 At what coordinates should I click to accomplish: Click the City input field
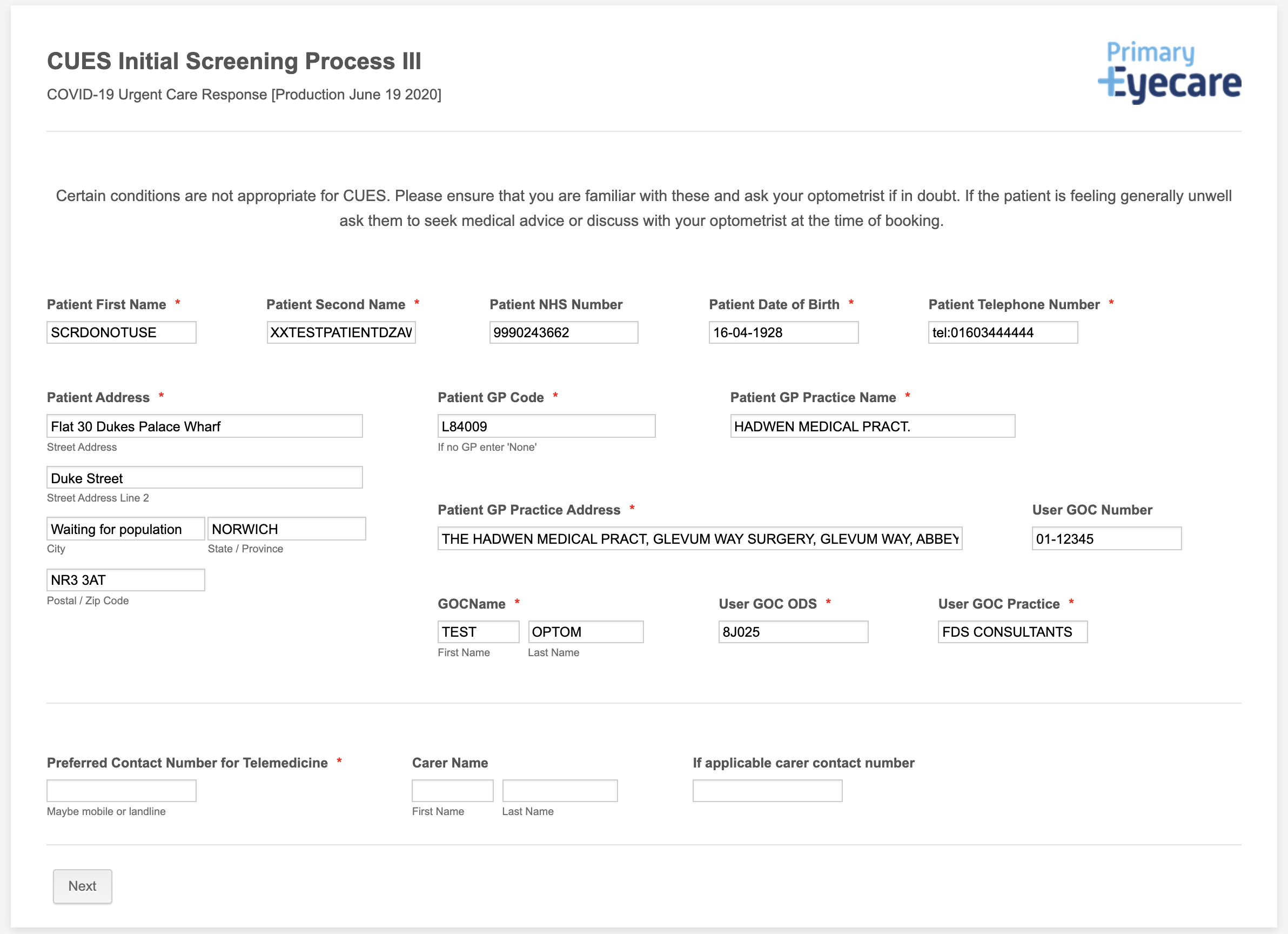125,529
